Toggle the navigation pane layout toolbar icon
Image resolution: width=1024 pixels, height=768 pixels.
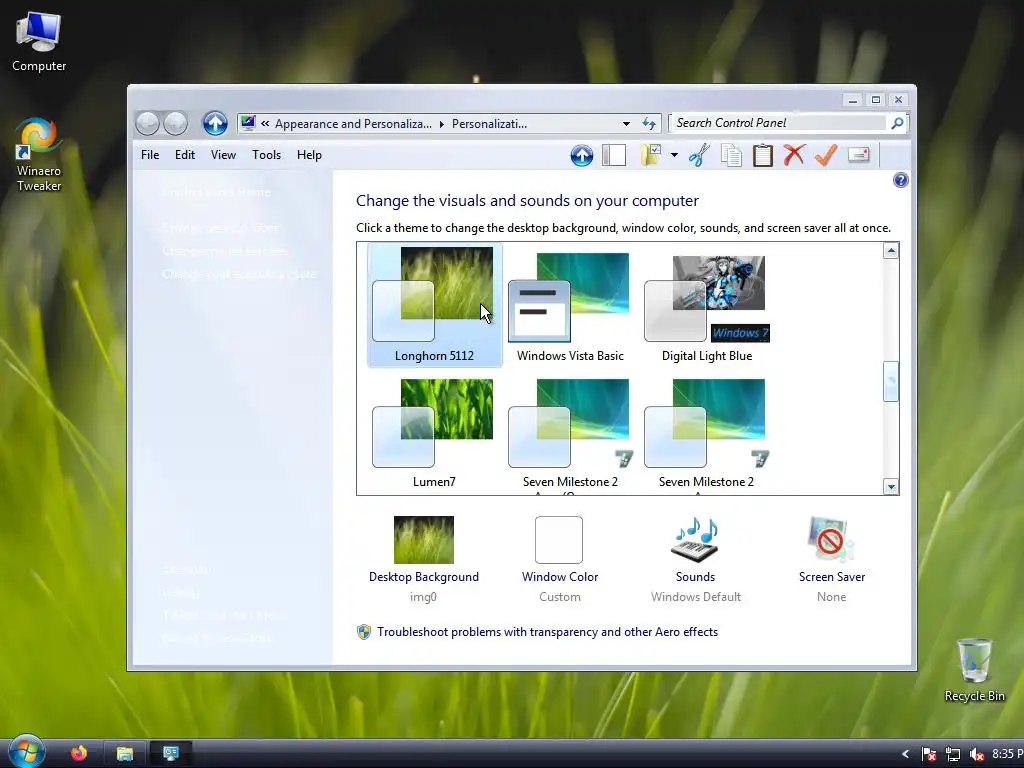614,155
